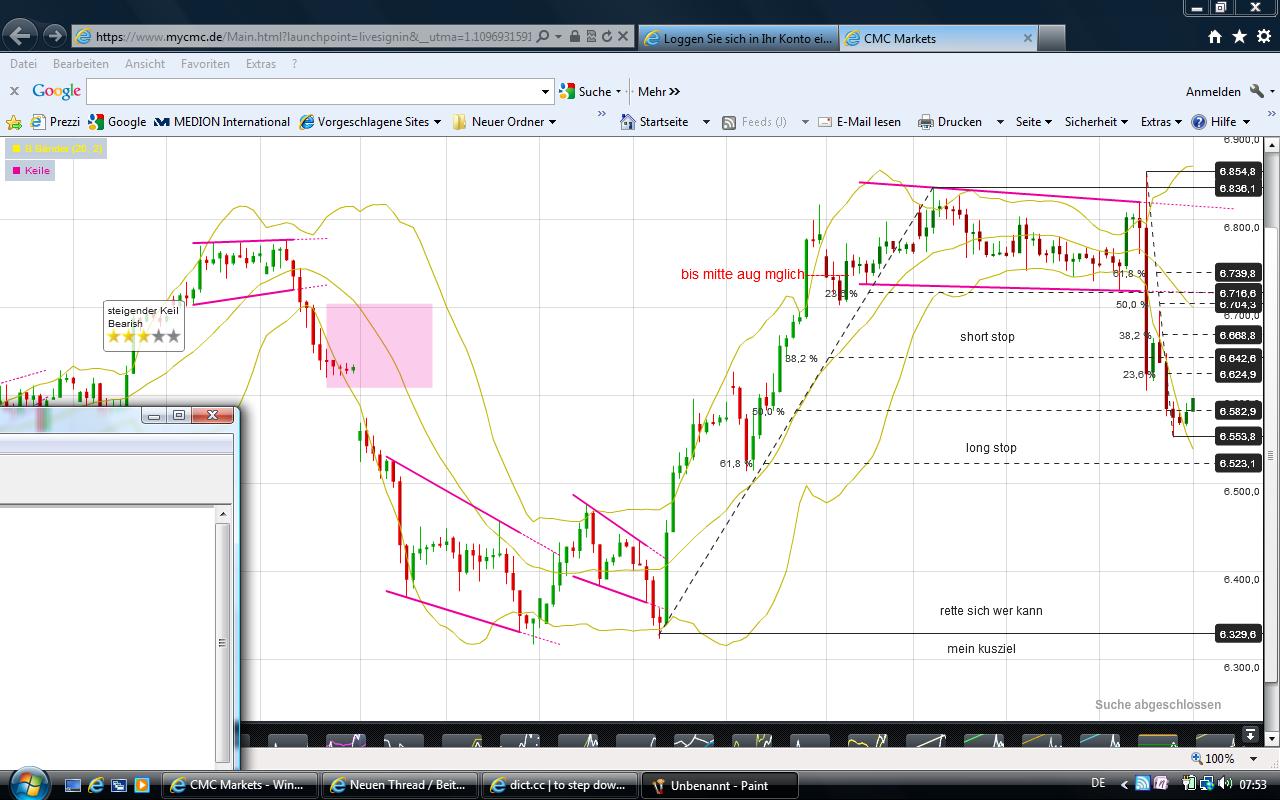Open the Seite dropdown menu

[1034, 122]
